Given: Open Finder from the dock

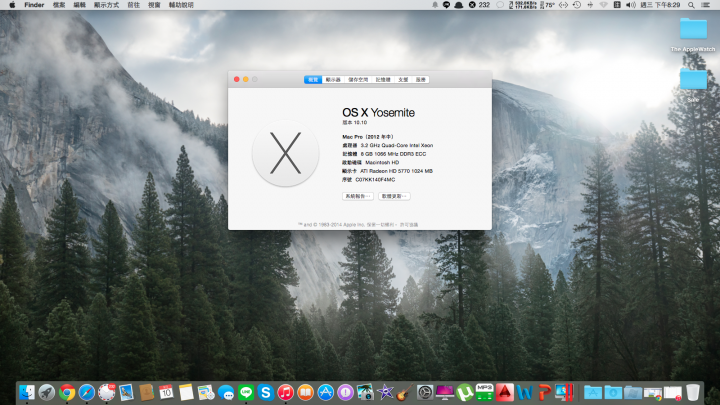Looking at the screenshot, I should (27, 393).
